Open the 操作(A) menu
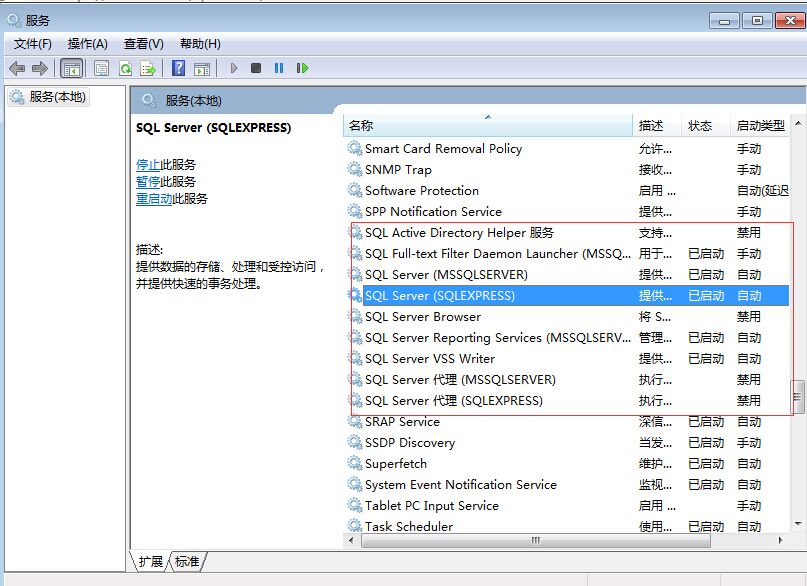This screenshot has height=586, width=807. click(87, 44)
